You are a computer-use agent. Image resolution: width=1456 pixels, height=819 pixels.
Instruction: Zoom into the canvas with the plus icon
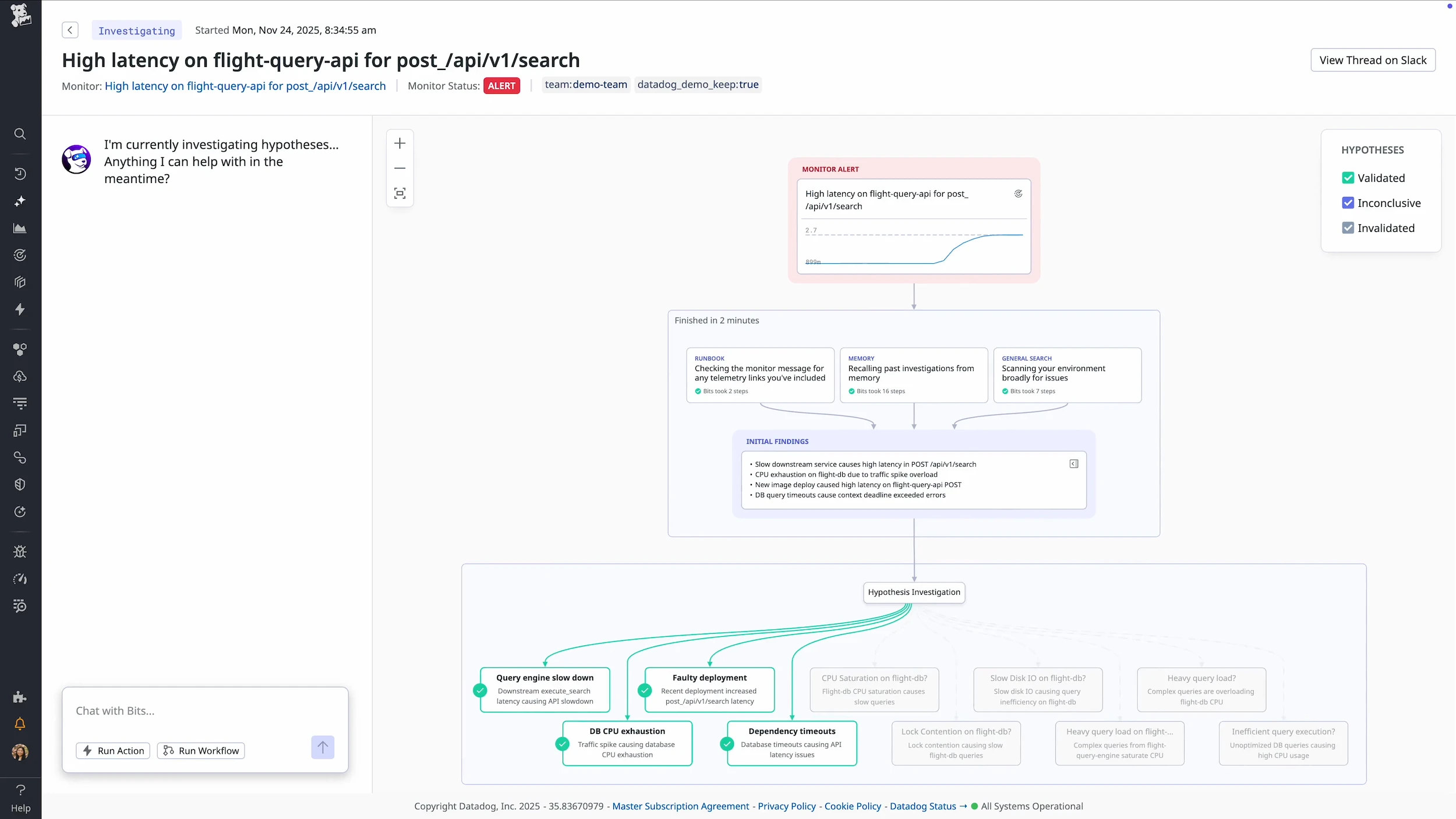click(x=400, y=143)
